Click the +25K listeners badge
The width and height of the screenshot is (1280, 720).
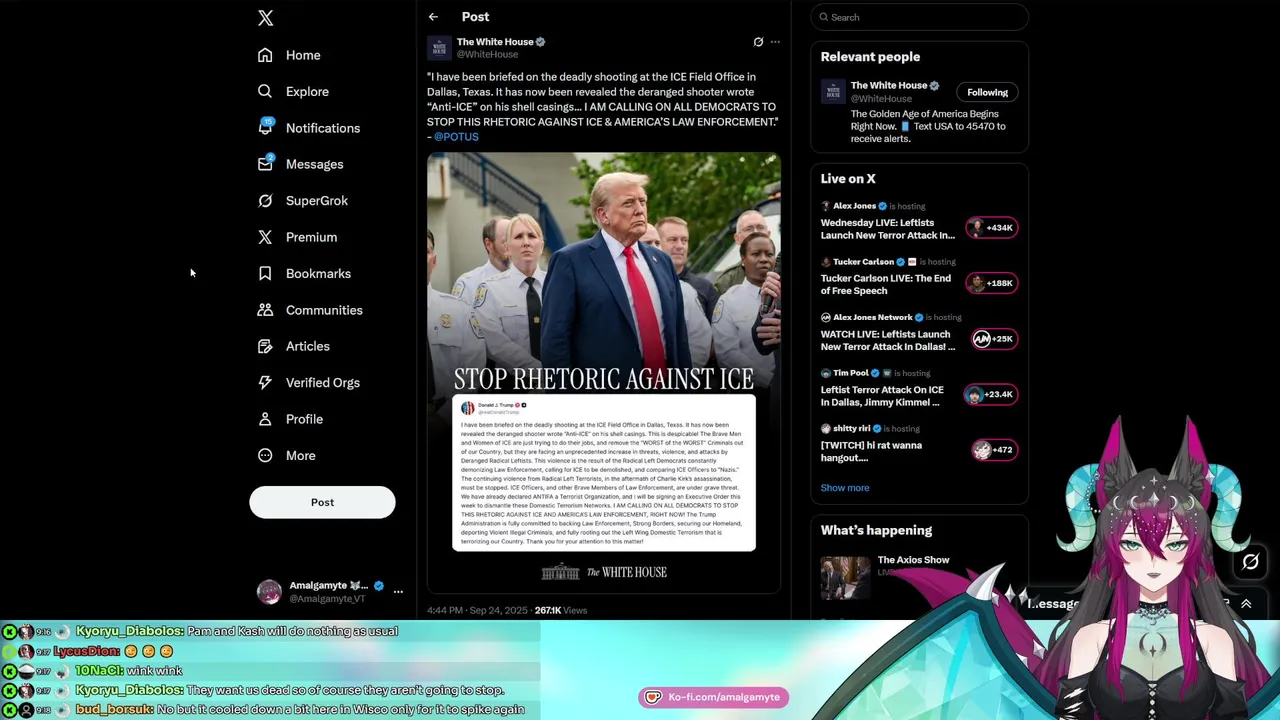click(994, 339)
